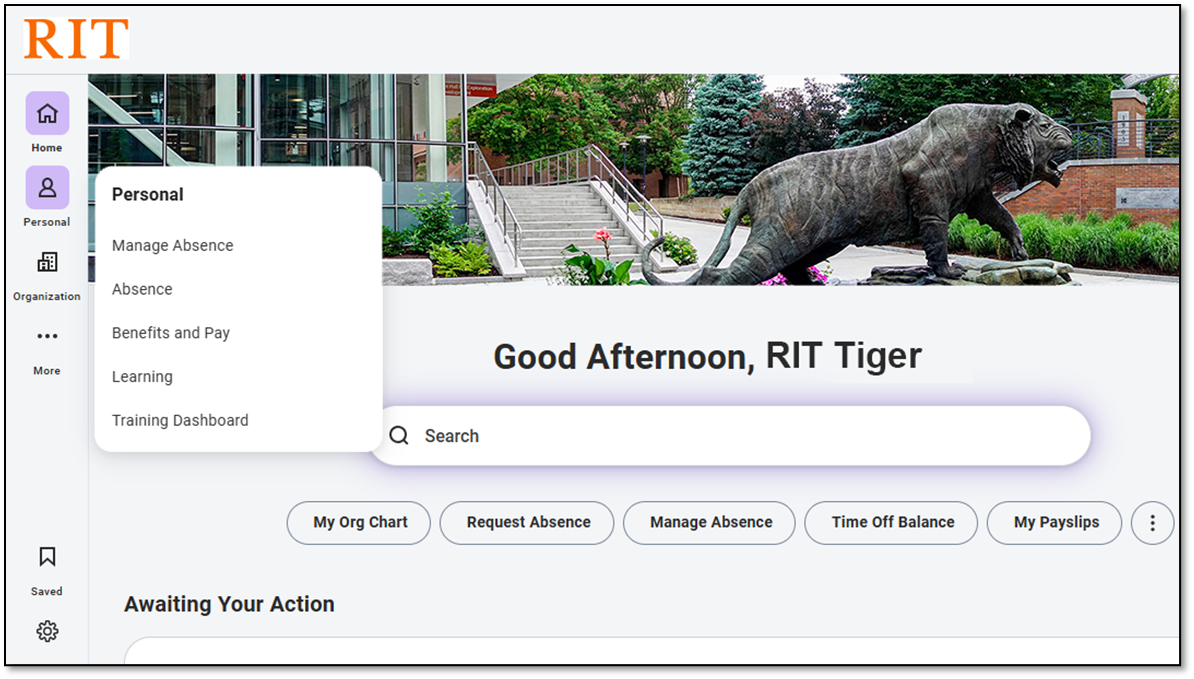This screenshot has height=679, width=1194.
Task: Click the Manage Absence shortcut button
Action: tap(708, 522)
